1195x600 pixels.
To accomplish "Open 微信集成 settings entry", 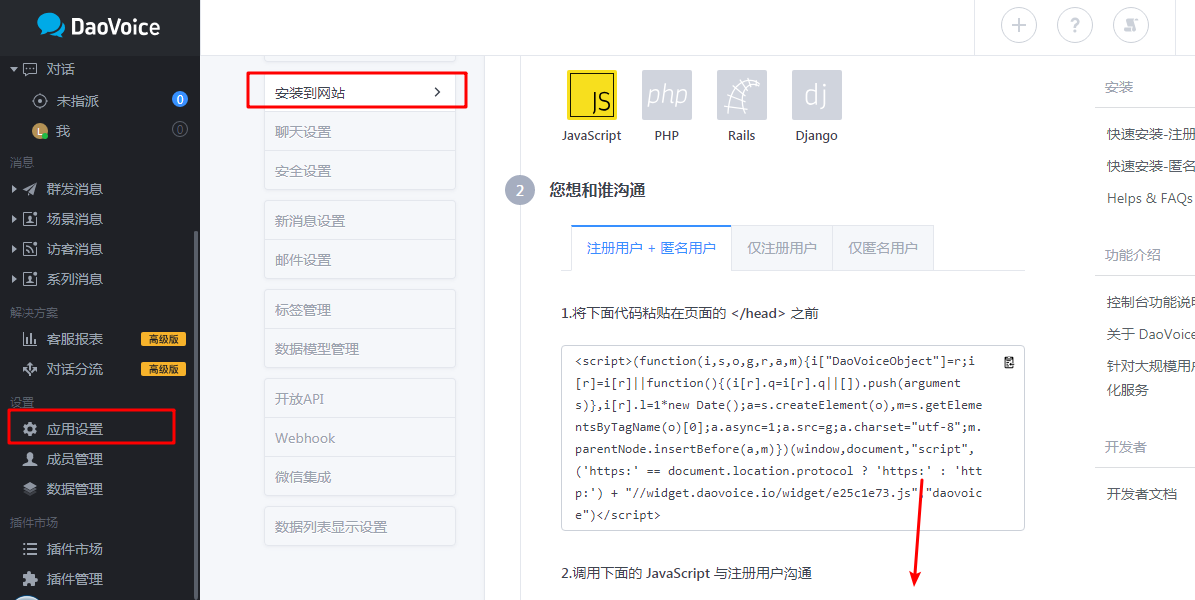I will click(360, 477).
